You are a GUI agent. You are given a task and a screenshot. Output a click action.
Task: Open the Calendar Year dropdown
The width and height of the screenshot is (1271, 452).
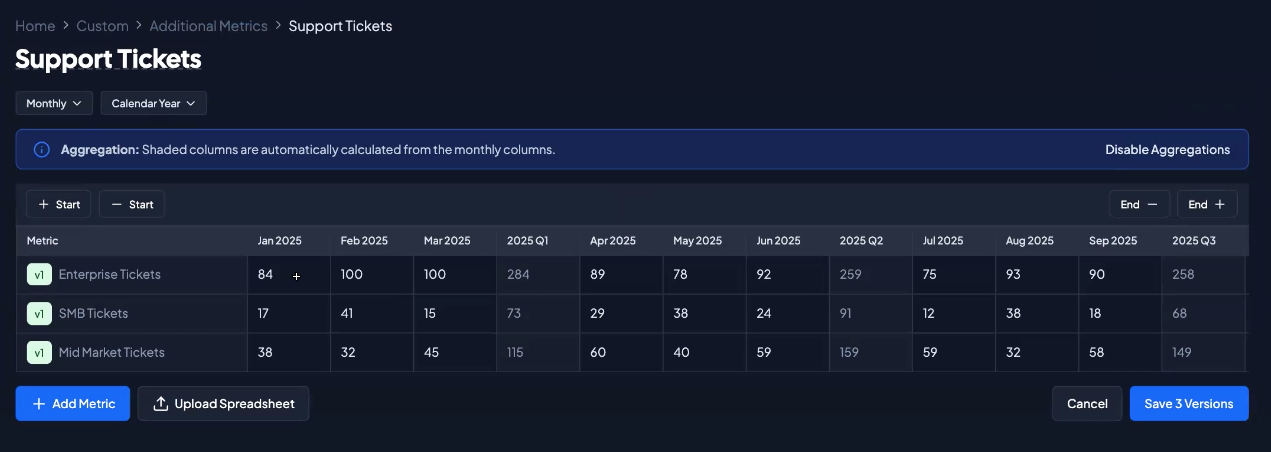[153, 103]
